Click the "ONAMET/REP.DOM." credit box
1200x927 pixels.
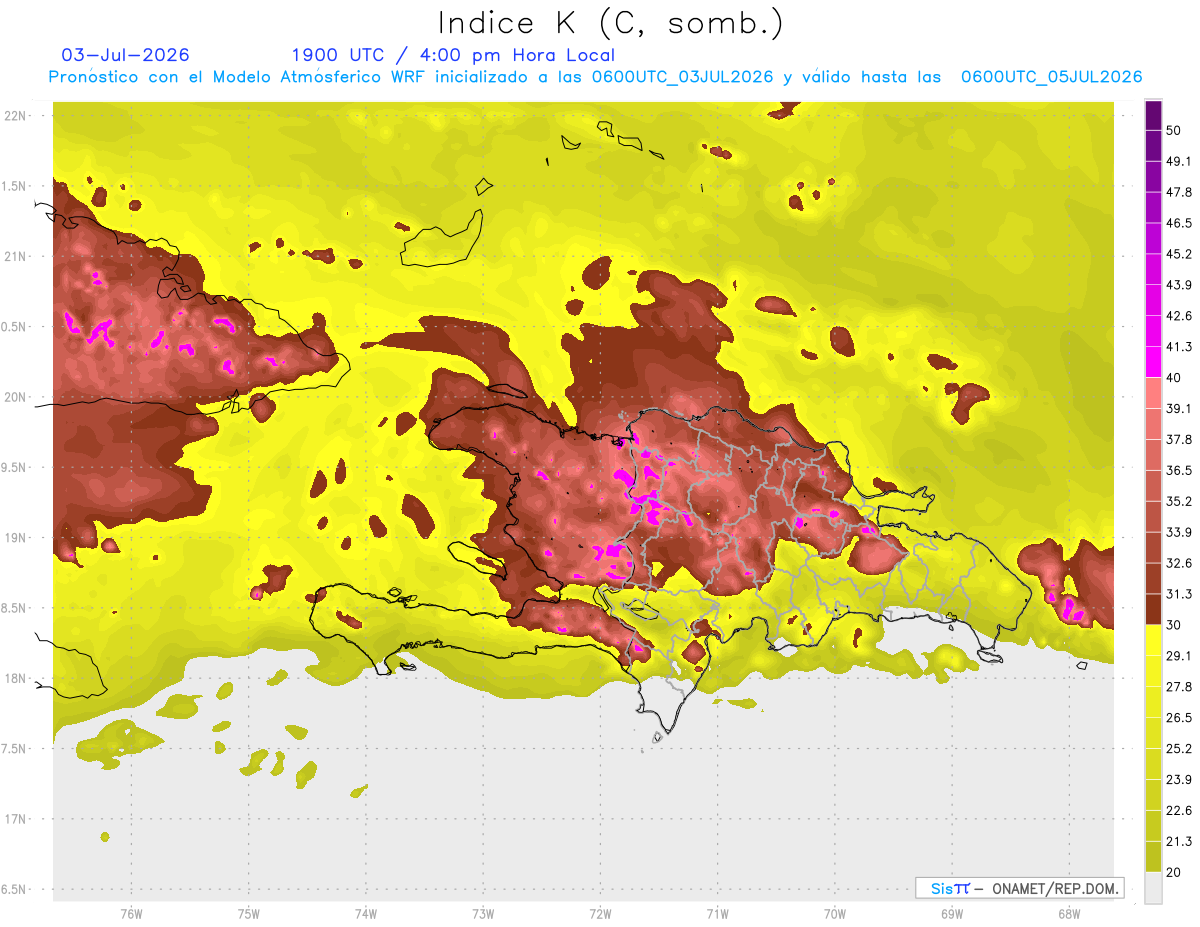(x=1020, y=888)
